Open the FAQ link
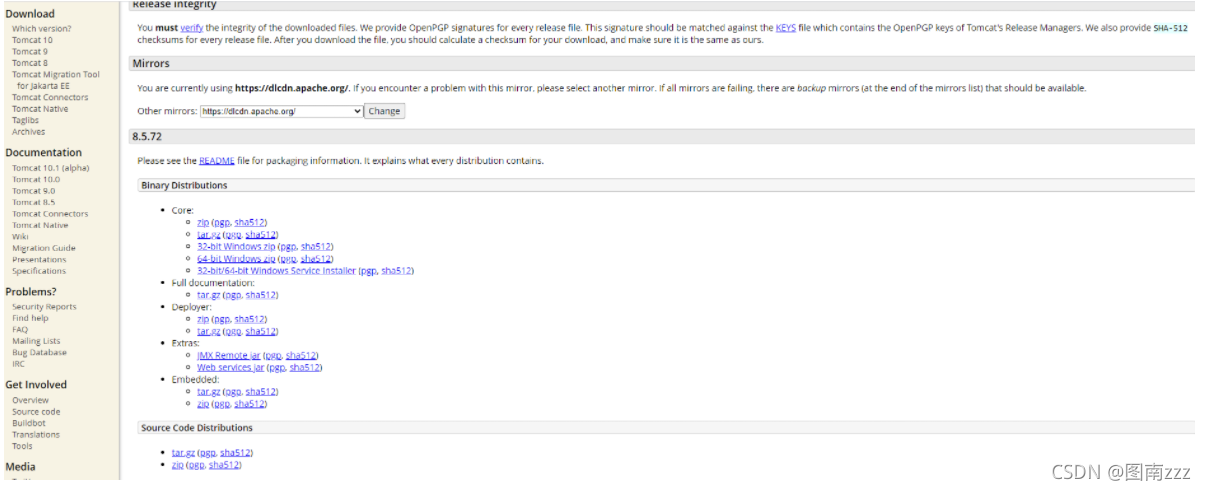This screenshot has width=1206, height=490. 20,330
